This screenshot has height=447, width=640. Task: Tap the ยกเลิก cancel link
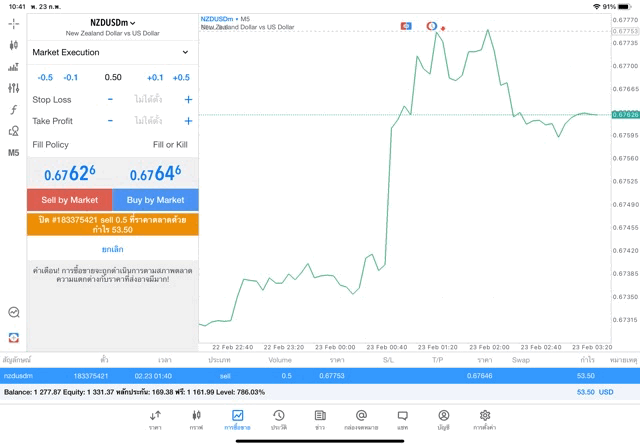(113, 249)
